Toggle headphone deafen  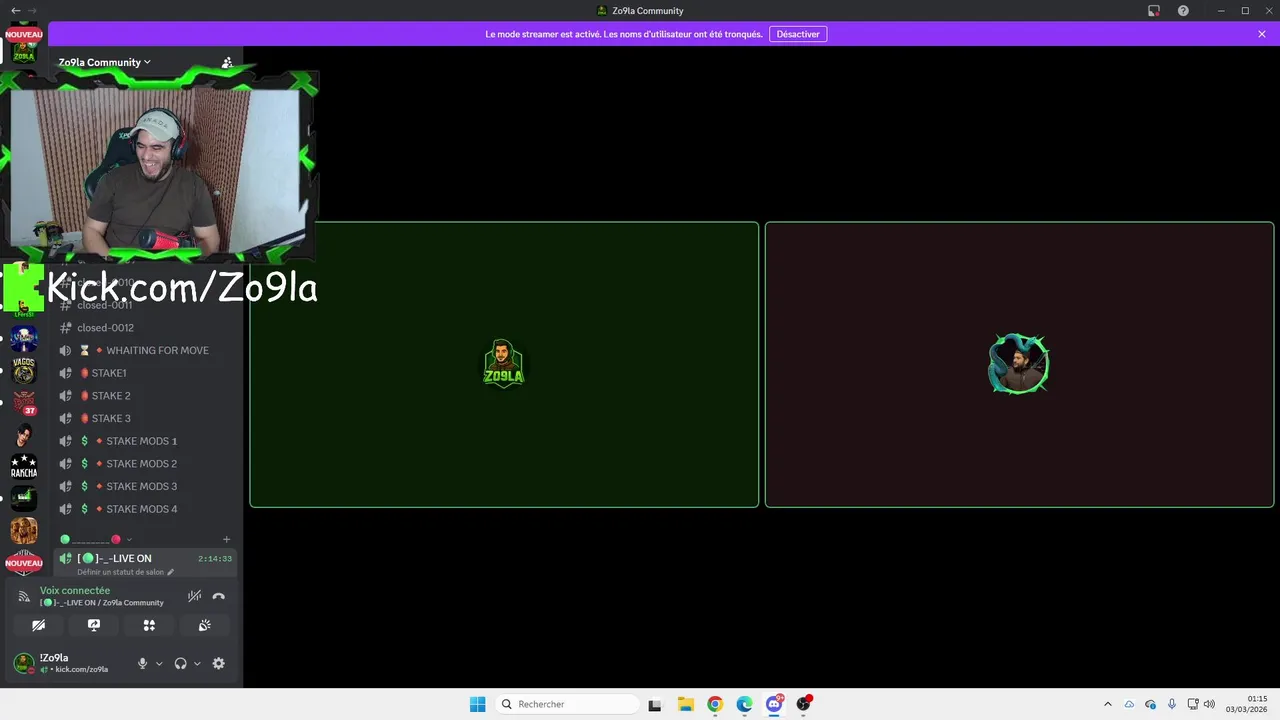coord(181,663)
